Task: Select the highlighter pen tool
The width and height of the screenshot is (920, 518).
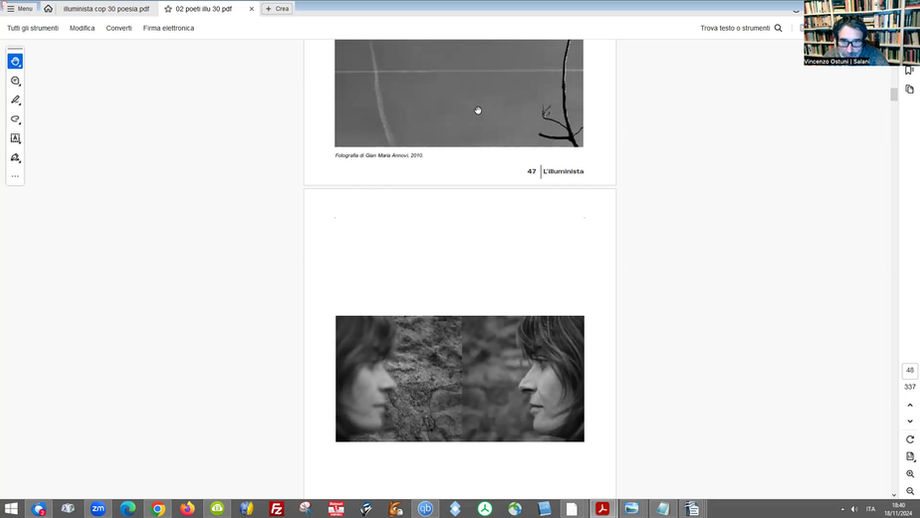Action: click(x=15, y=100)
